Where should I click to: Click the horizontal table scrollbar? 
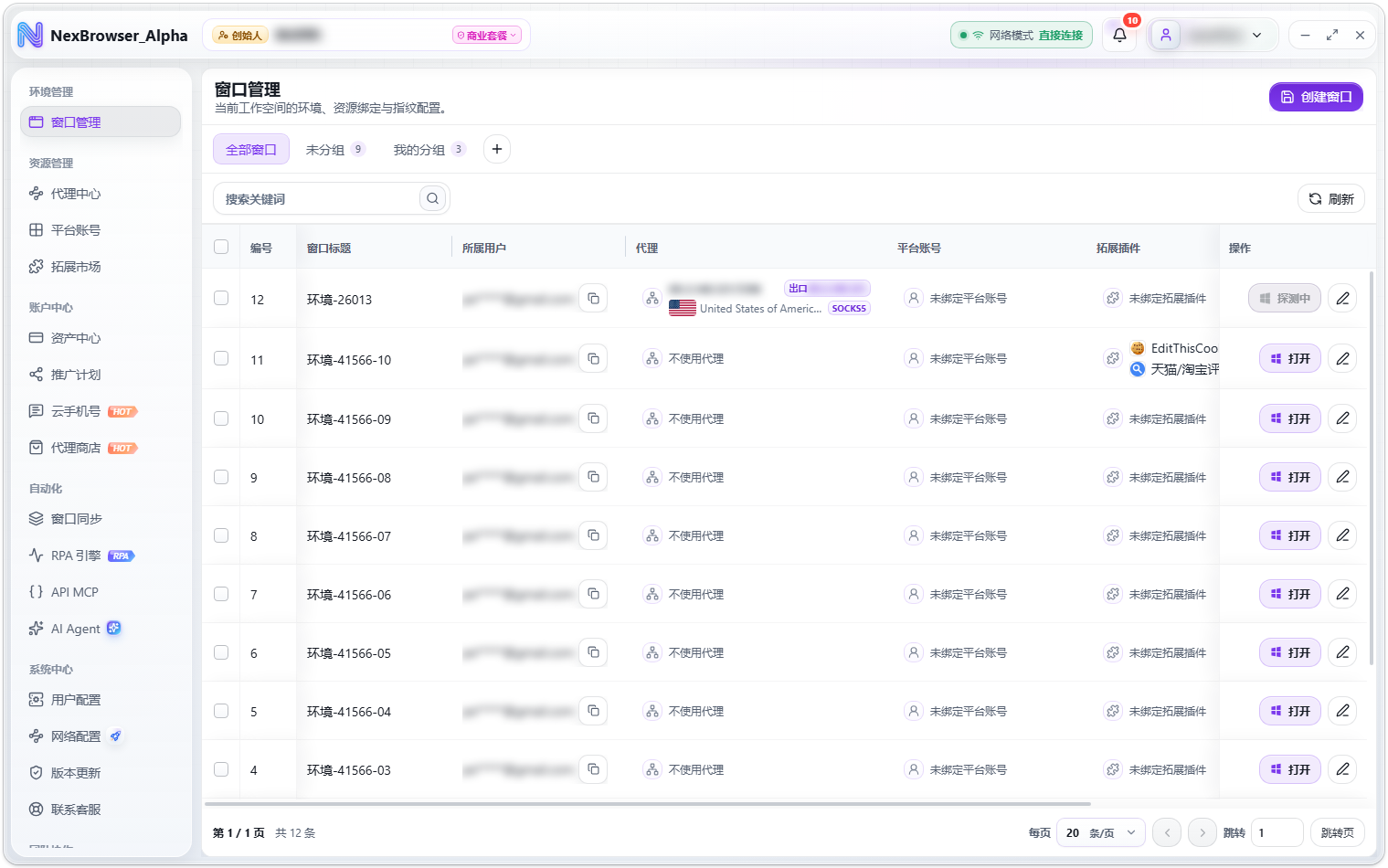[648, 804]
